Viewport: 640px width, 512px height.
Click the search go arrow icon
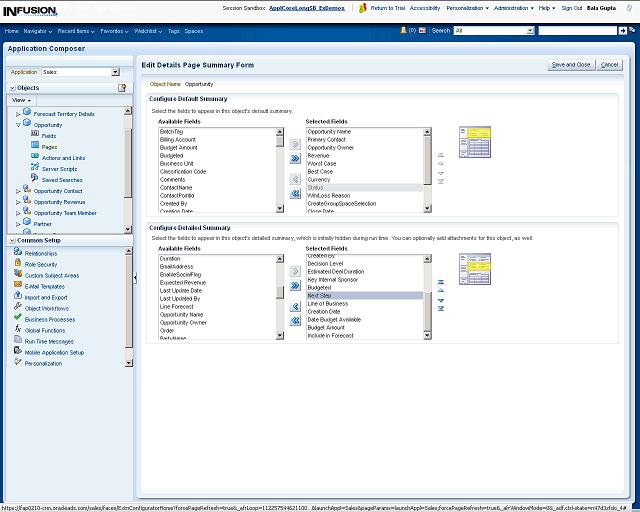624,31
